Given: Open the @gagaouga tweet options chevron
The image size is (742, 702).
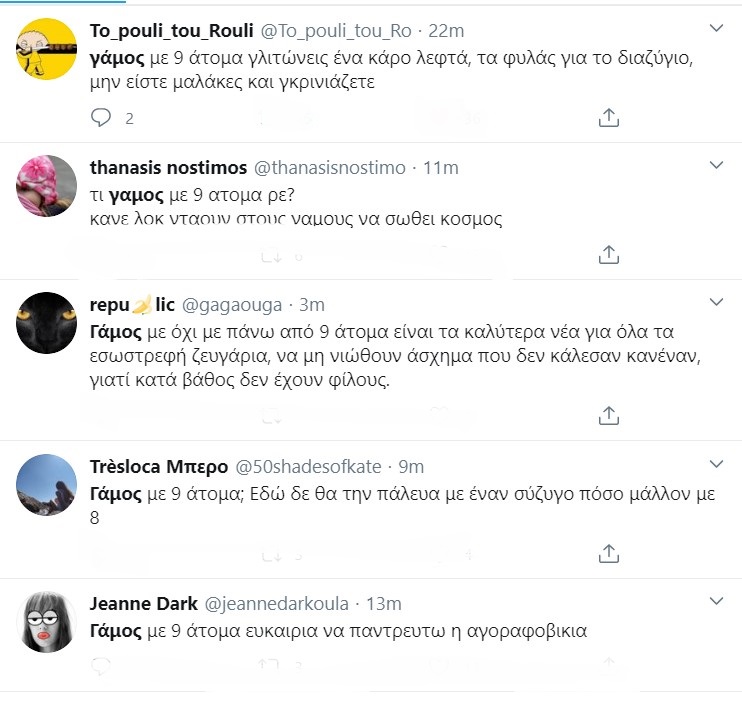Looking at the screenshot, I should tap(716, 302).
